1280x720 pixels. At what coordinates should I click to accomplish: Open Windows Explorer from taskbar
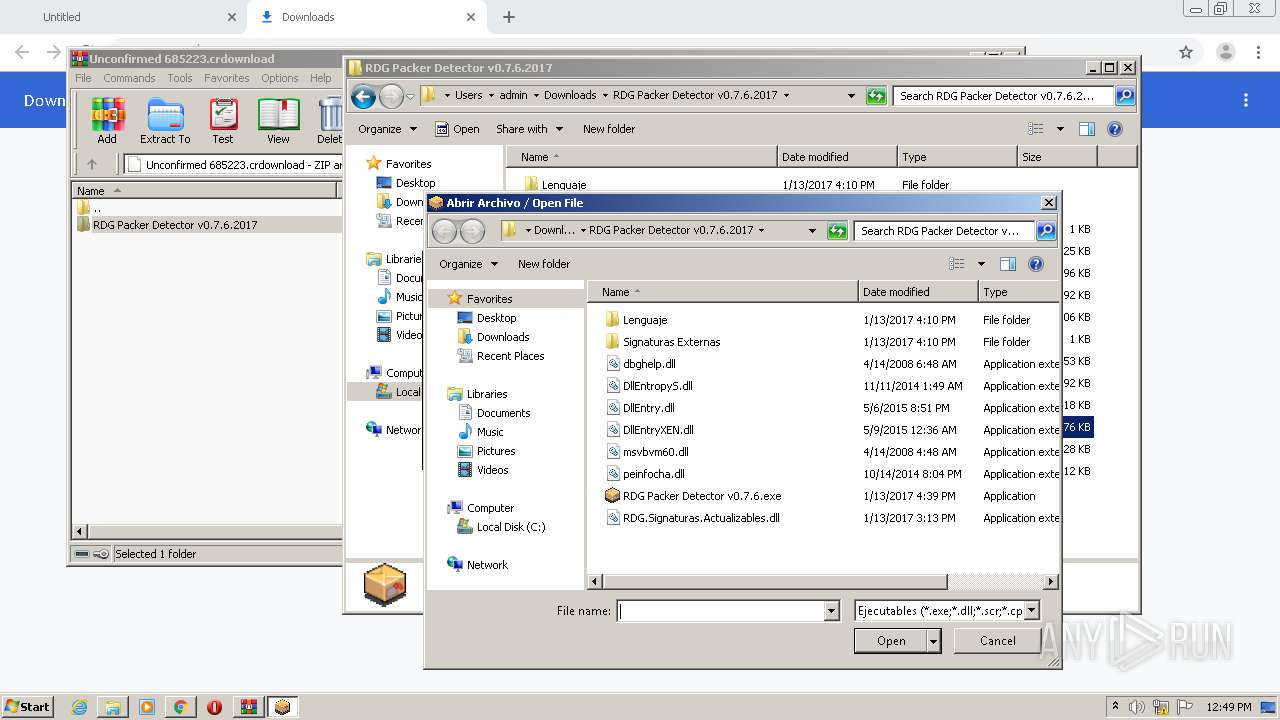(113, 707)
